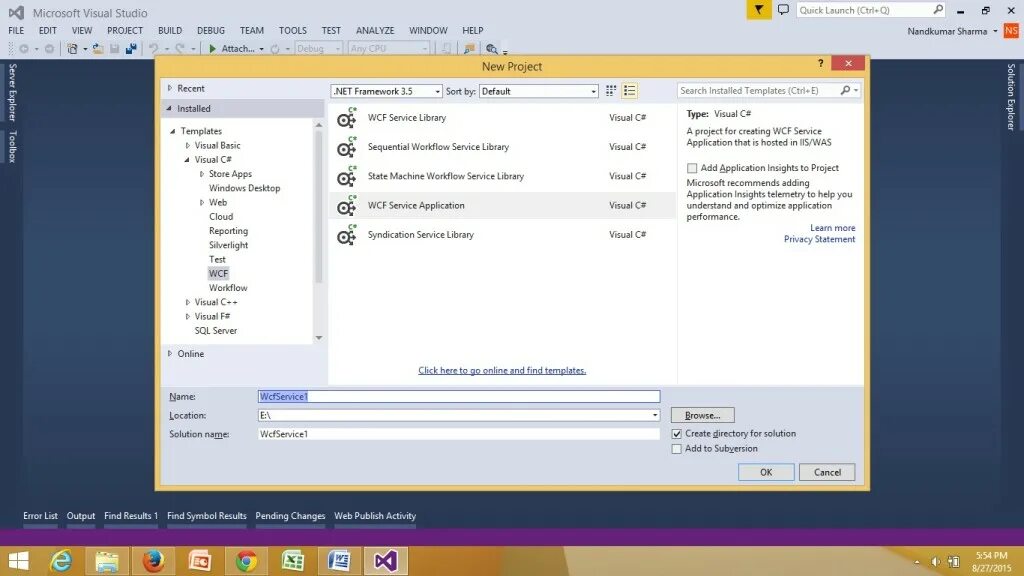The height and width of the screenshot is (576, 1024).
Task: Check Add to Subversion
Action: pos(677,449)
